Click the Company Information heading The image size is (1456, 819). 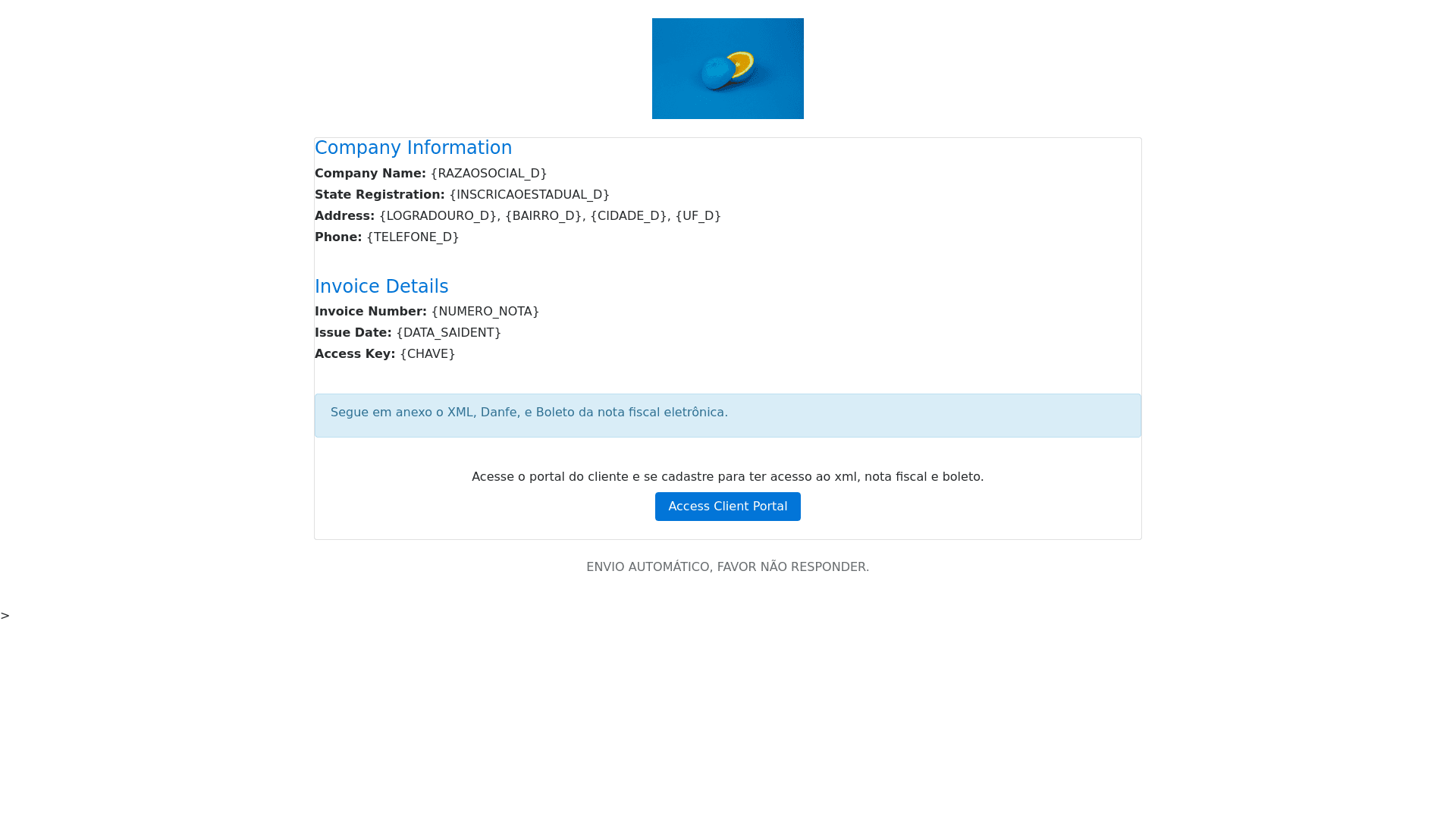pyautogui.click(x=413, y=148)
